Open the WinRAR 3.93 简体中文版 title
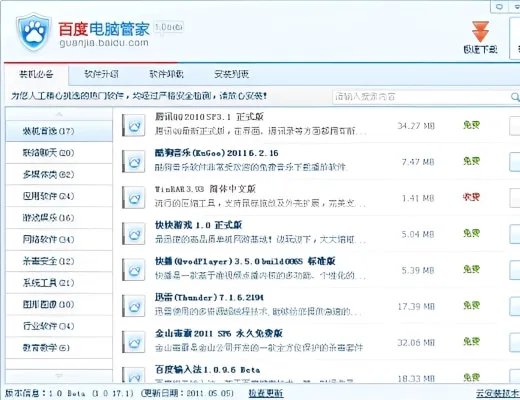 pos(205,189)
